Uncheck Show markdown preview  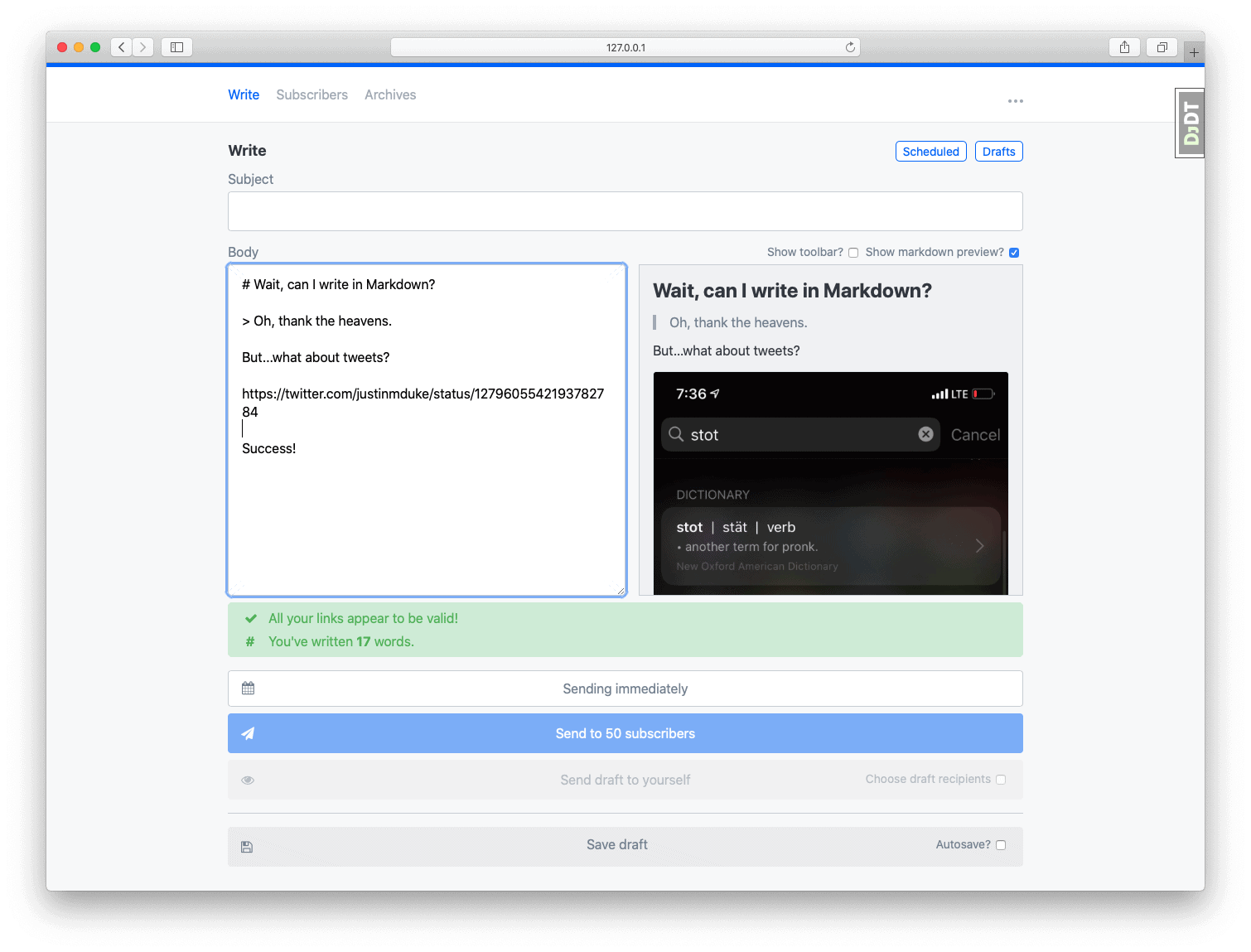point(1014,253)
